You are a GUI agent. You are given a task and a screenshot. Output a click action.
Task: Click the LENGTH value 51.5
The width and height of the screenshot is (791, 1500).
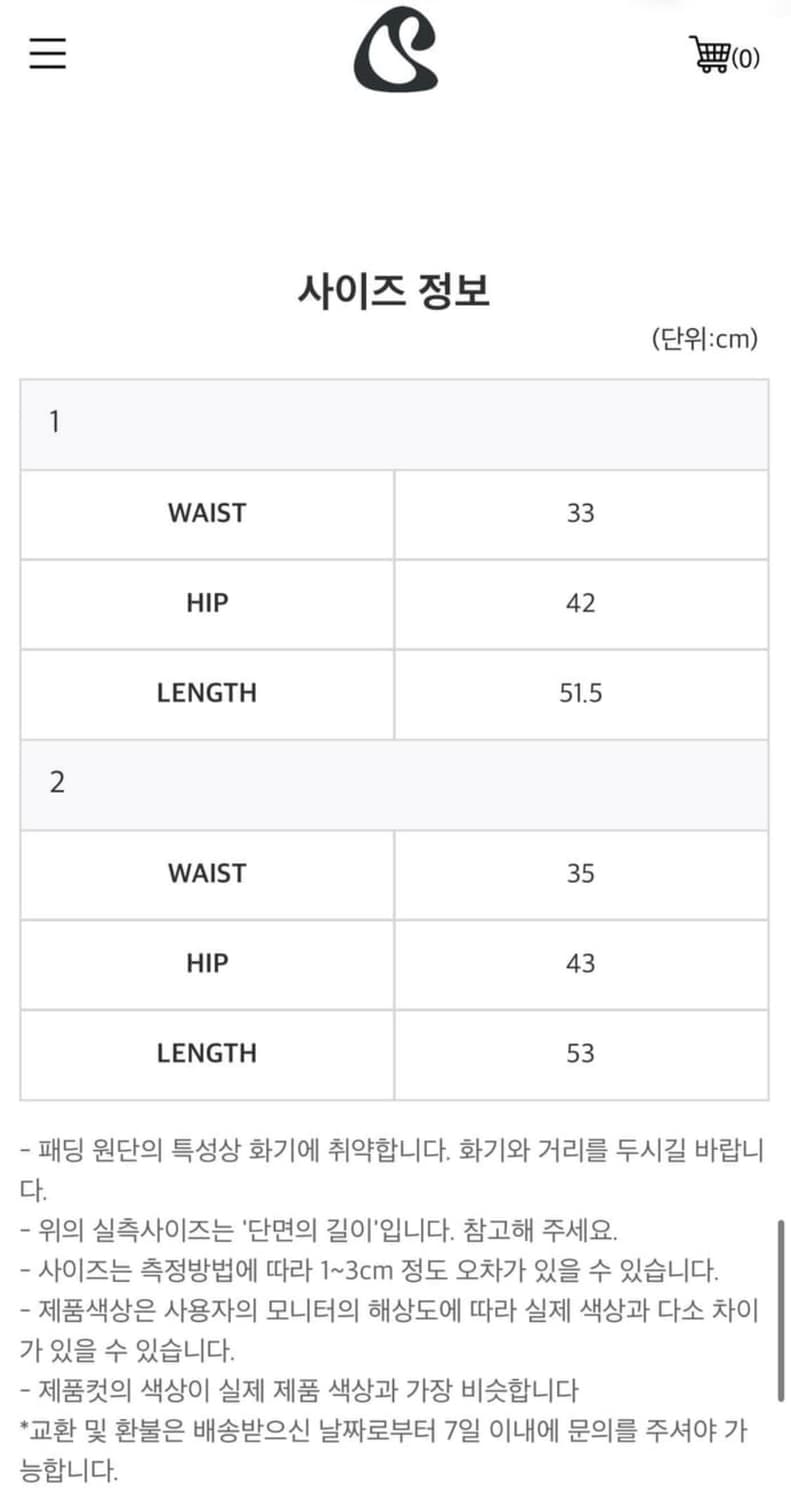tap(580, 694)
